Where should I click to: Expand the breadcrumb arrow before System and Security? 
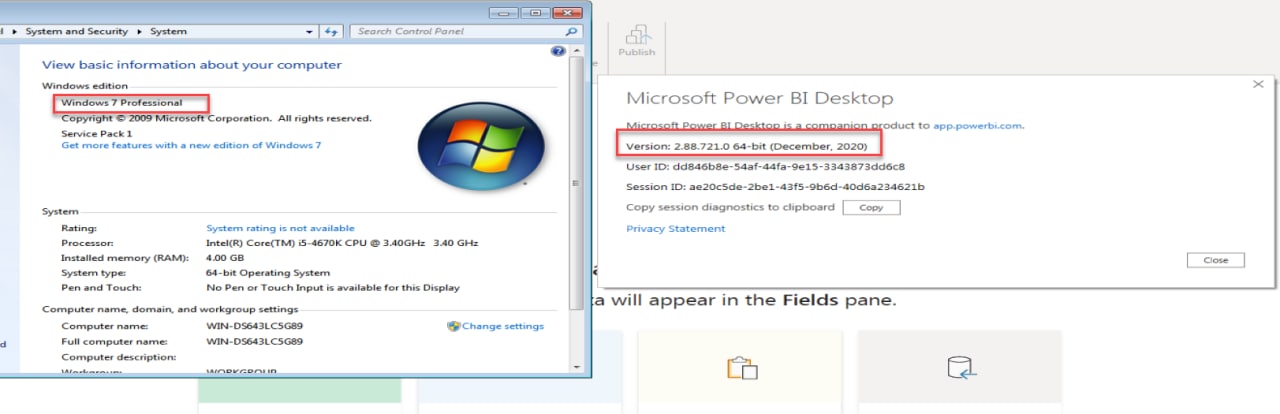pos(16,32)
